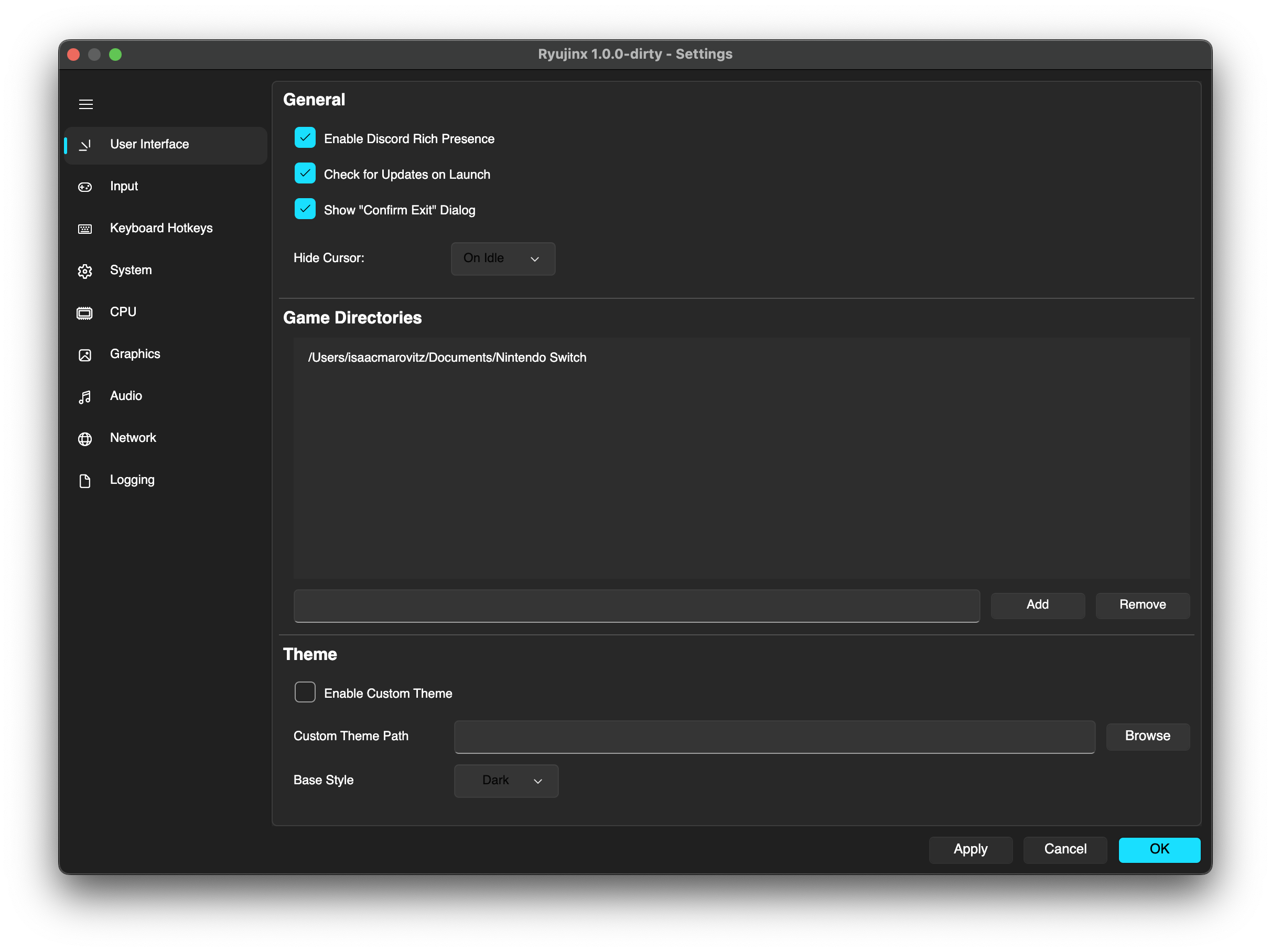Select the User Interface sidebar section
The height and width of the screenshot is (952, 1271).
[149, 144]
